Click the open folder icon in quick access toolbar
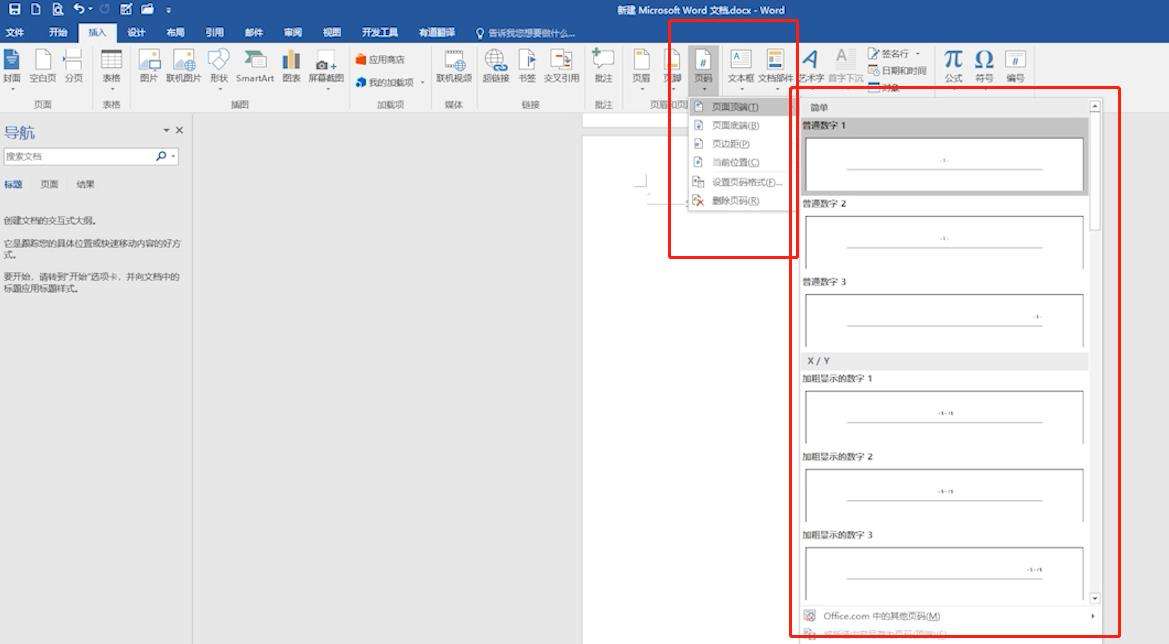Screen dimensions: 1169x644 tap(148, 10)
